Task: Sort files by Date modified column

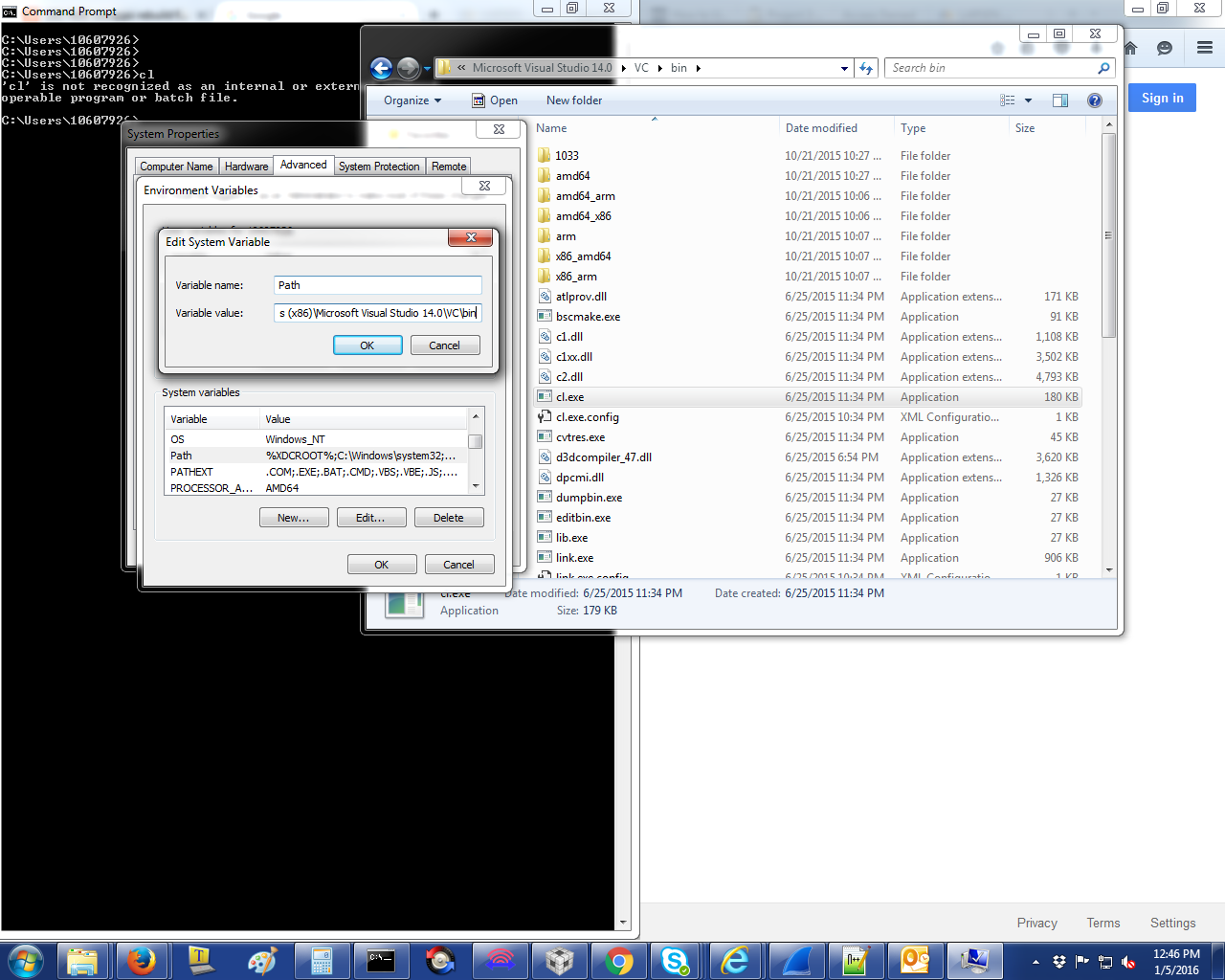Action: [x=836, y=128]
